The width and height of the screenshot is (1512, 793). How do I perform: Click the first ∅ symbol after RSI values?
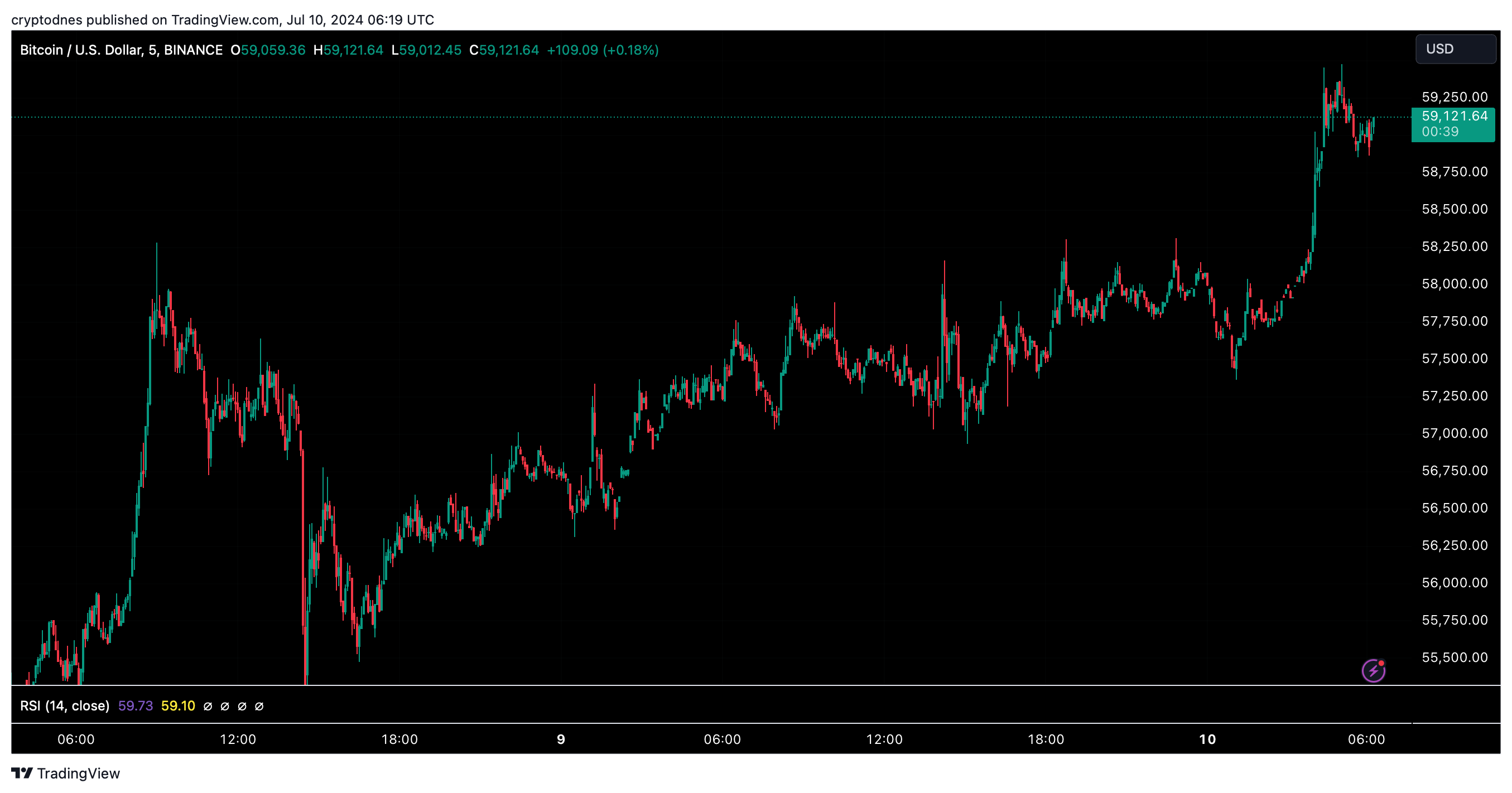(208, 706)
